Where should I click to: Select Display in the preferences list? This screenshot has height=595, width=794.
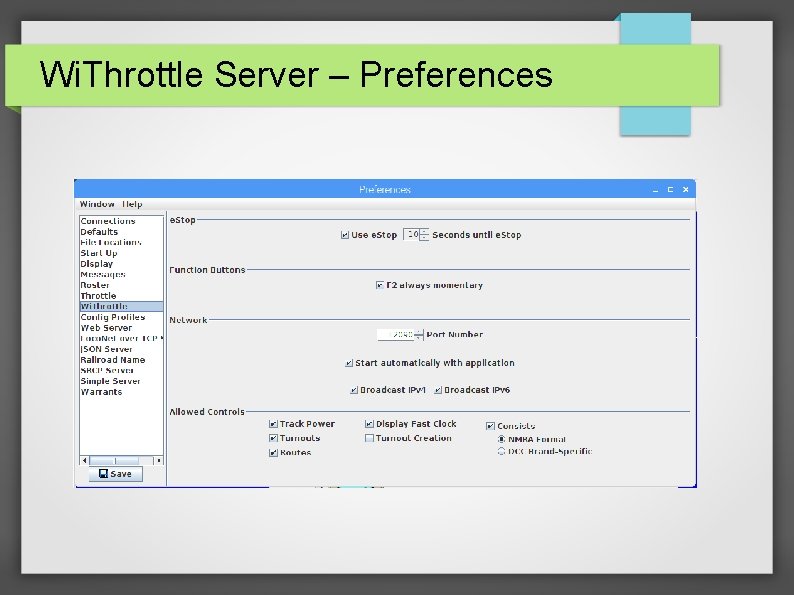(122, 263)
